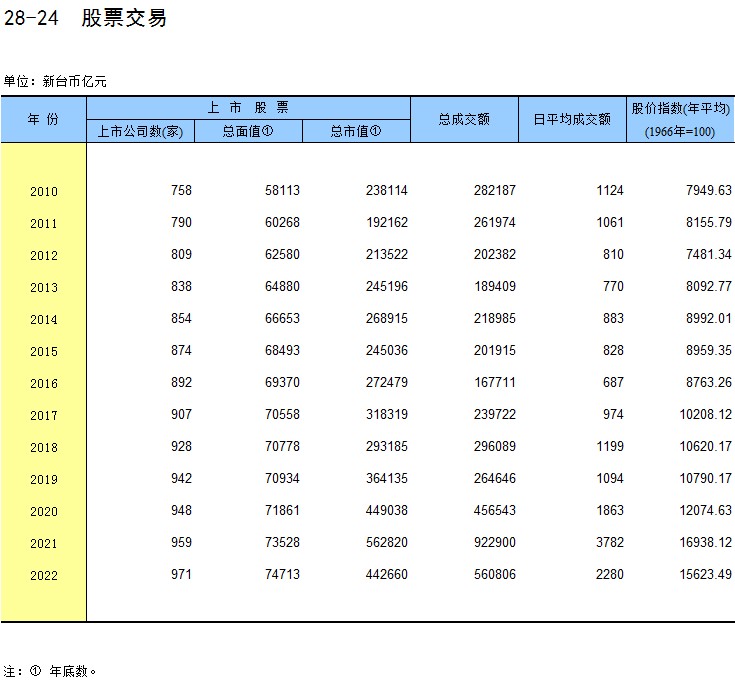Click listed companies value 758

[x=181, y=190]
